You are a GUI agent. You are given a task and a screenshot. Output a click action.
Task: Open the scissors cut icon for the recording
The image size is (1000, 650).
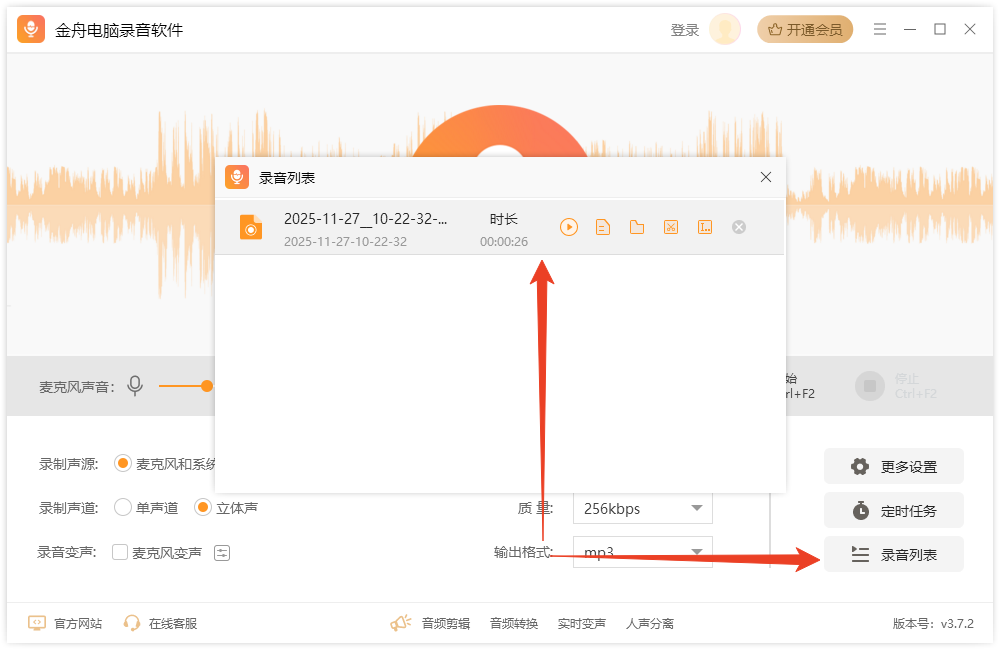click(671, 227)
